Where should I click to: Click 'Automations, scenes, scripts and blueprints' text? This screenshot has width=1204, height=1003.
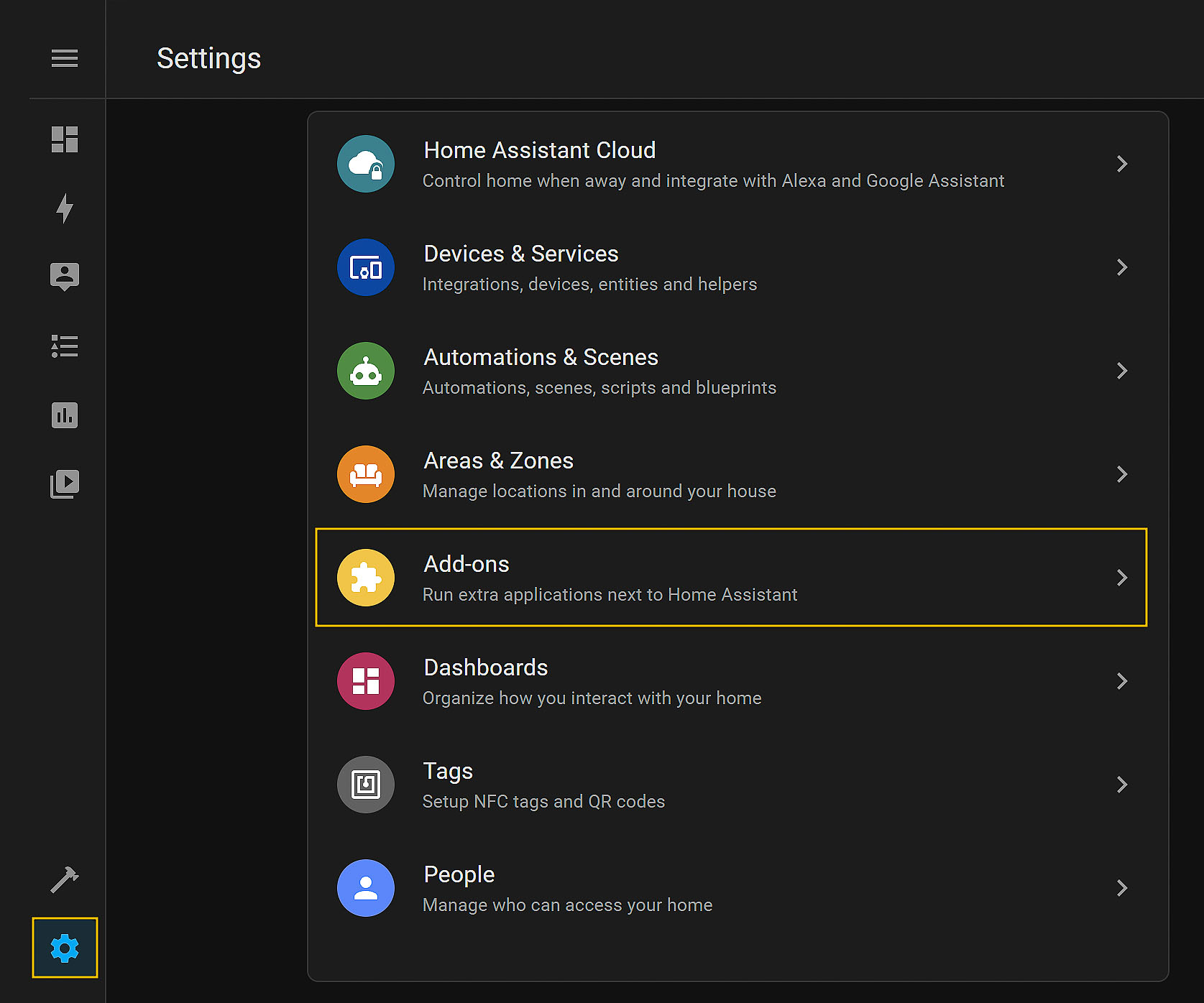click(x=599, y=388)
